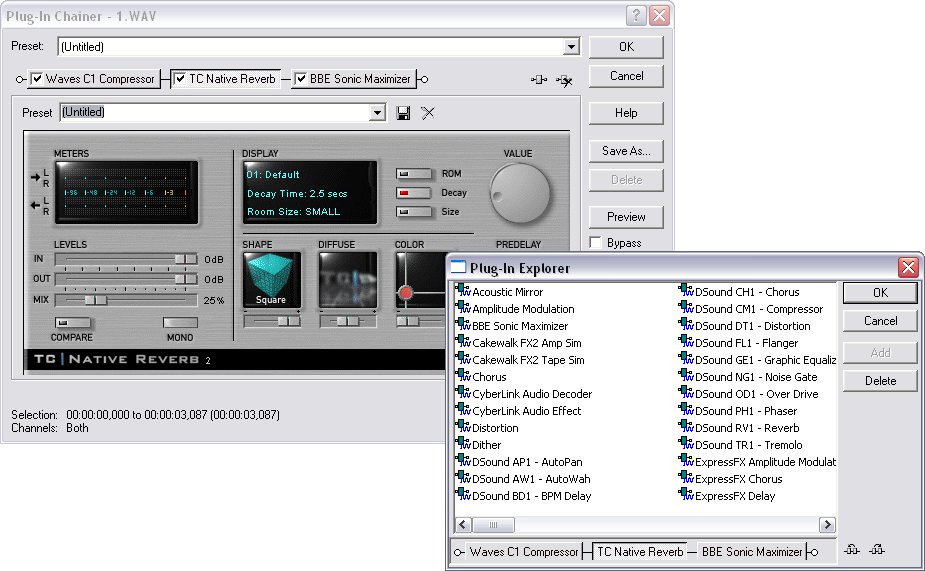Select the DSound CH1 - Chorus plug-in icon
The height and width of the screenshot is (571, 925).
[686, 290]
